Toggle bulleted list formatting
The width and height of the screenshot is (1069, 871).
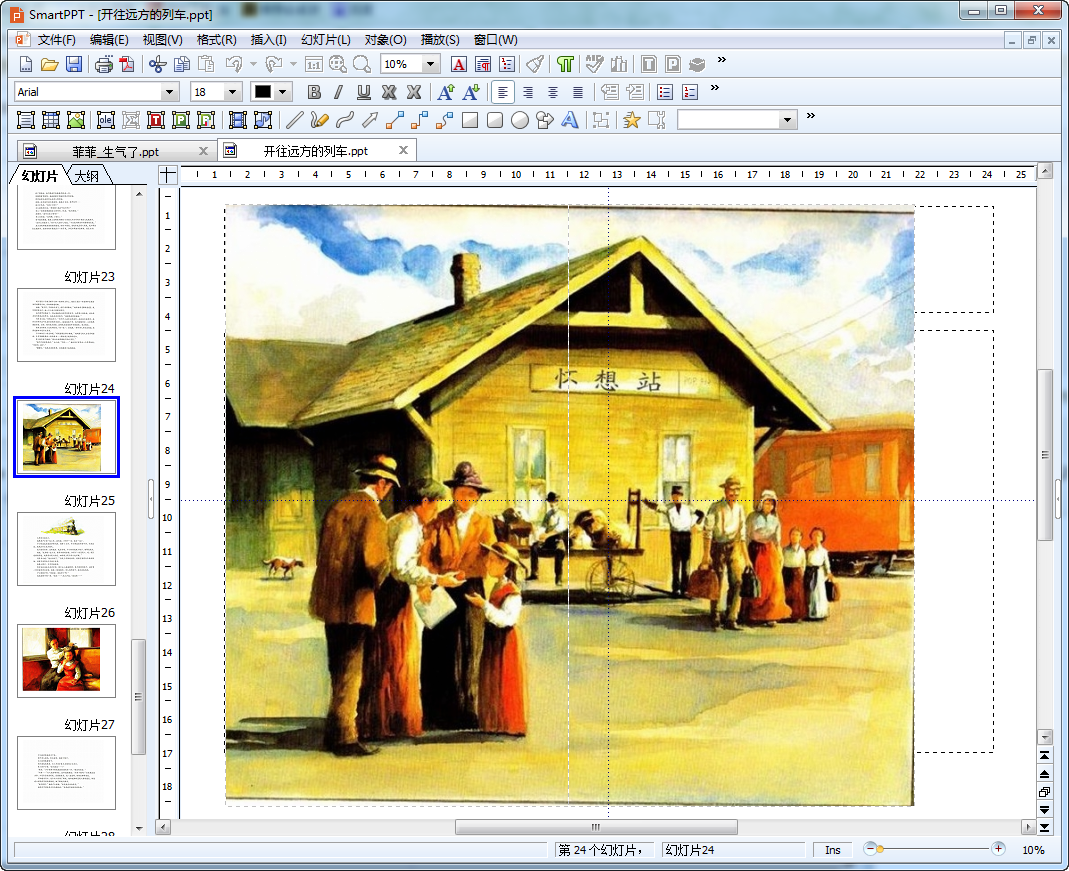pos(665,92)
